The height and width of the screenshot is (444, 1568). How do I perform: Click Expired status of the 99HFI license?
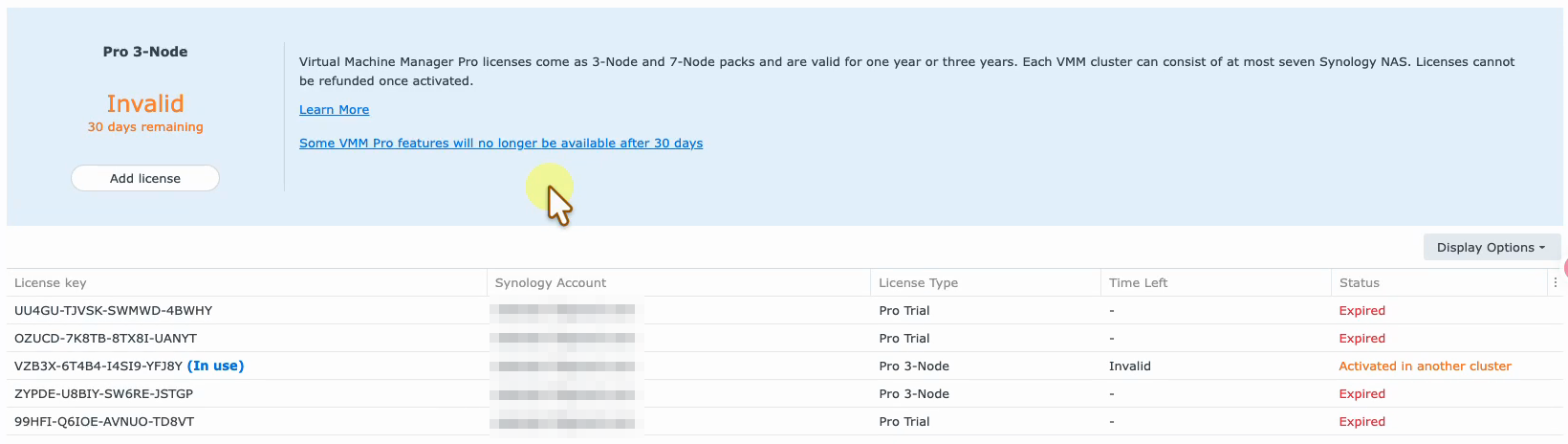(x=1361, y=422)
